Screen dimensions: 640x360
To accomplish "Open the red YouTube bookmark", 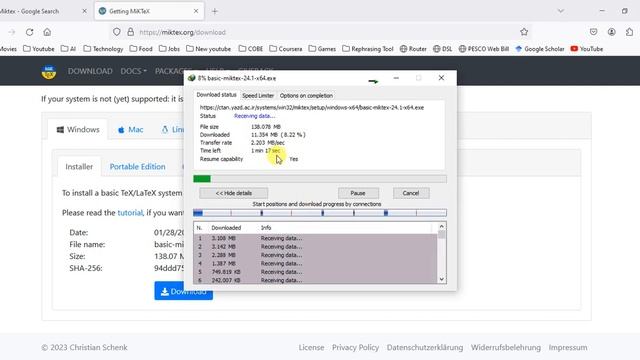I will pos(587,49).
